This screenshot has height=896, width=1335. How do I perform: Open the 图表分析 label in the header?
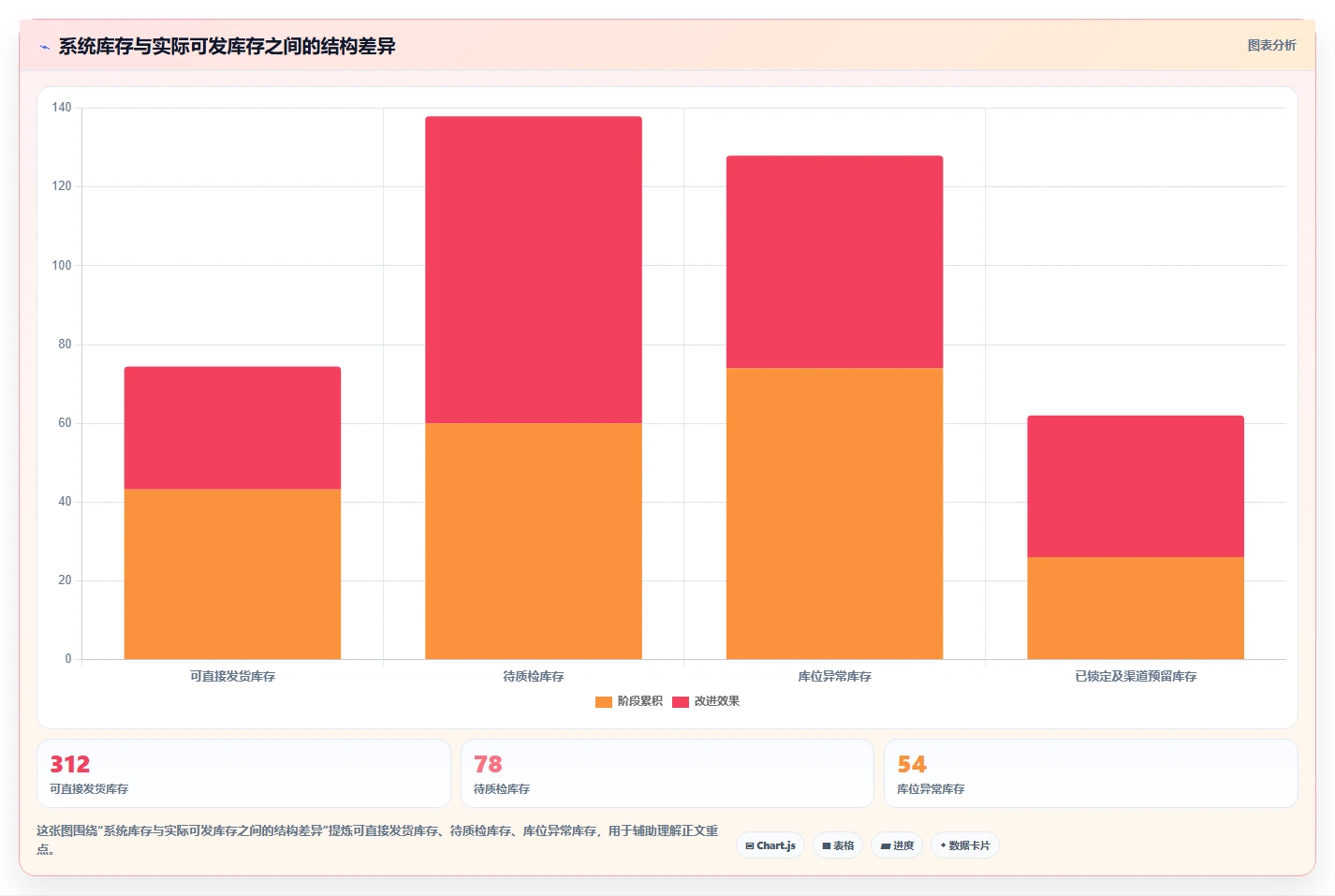pyautogui.click(x=1271, y=45)
